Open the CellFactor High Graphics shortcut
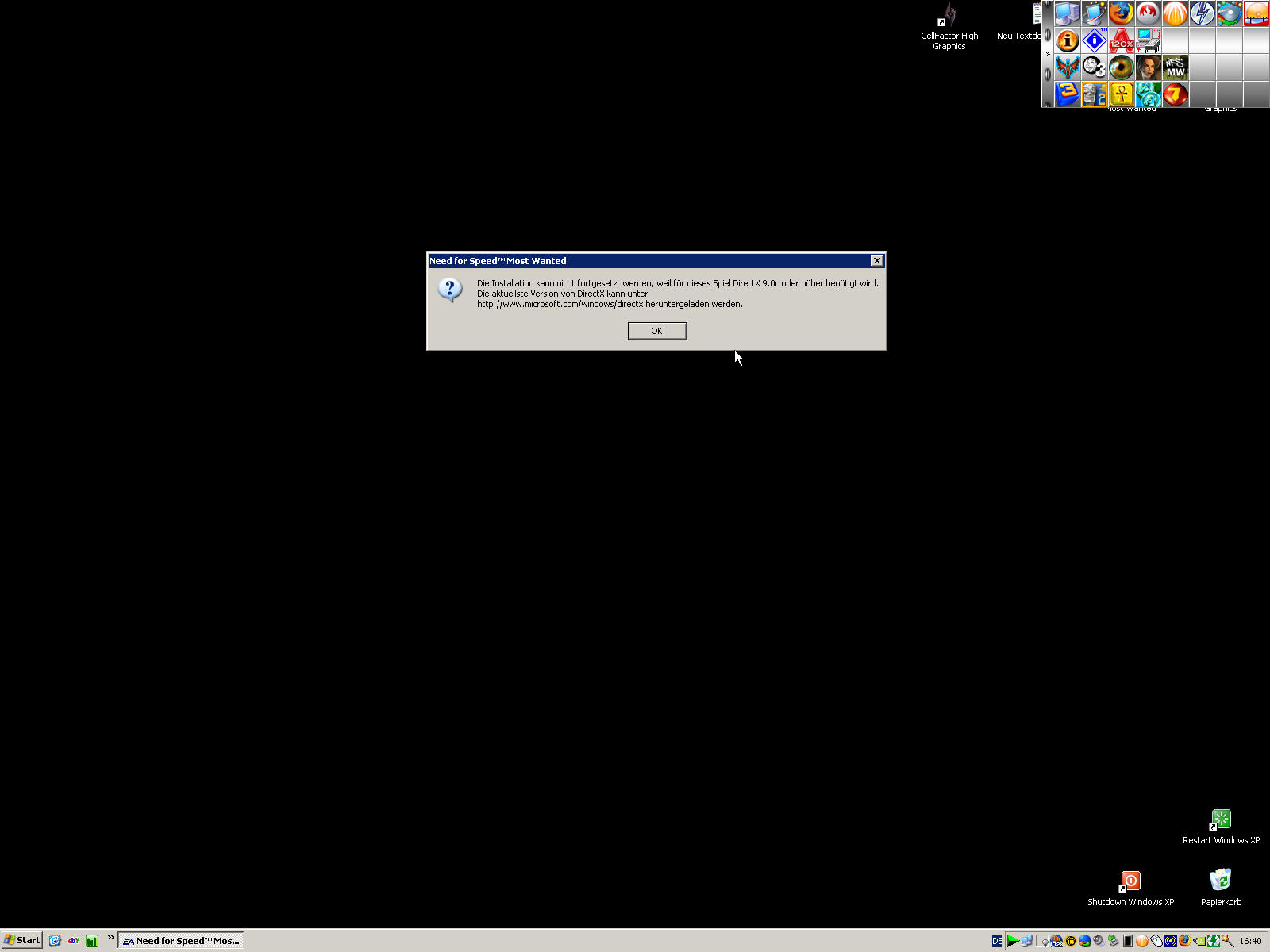The image size is (1270, 952). point(949,28)
